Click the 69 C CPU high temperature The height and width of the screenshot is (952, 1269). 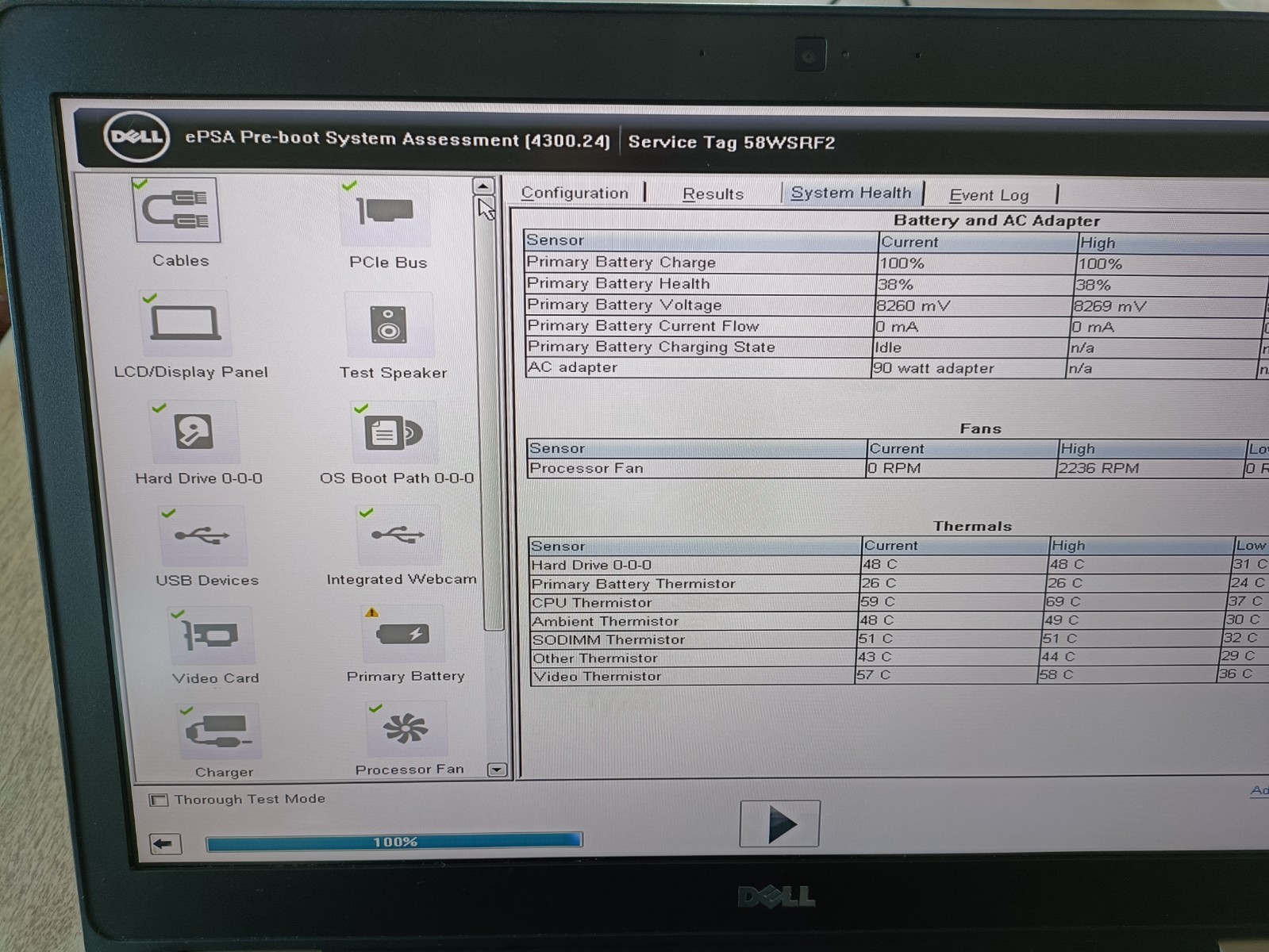(1063, 601)
